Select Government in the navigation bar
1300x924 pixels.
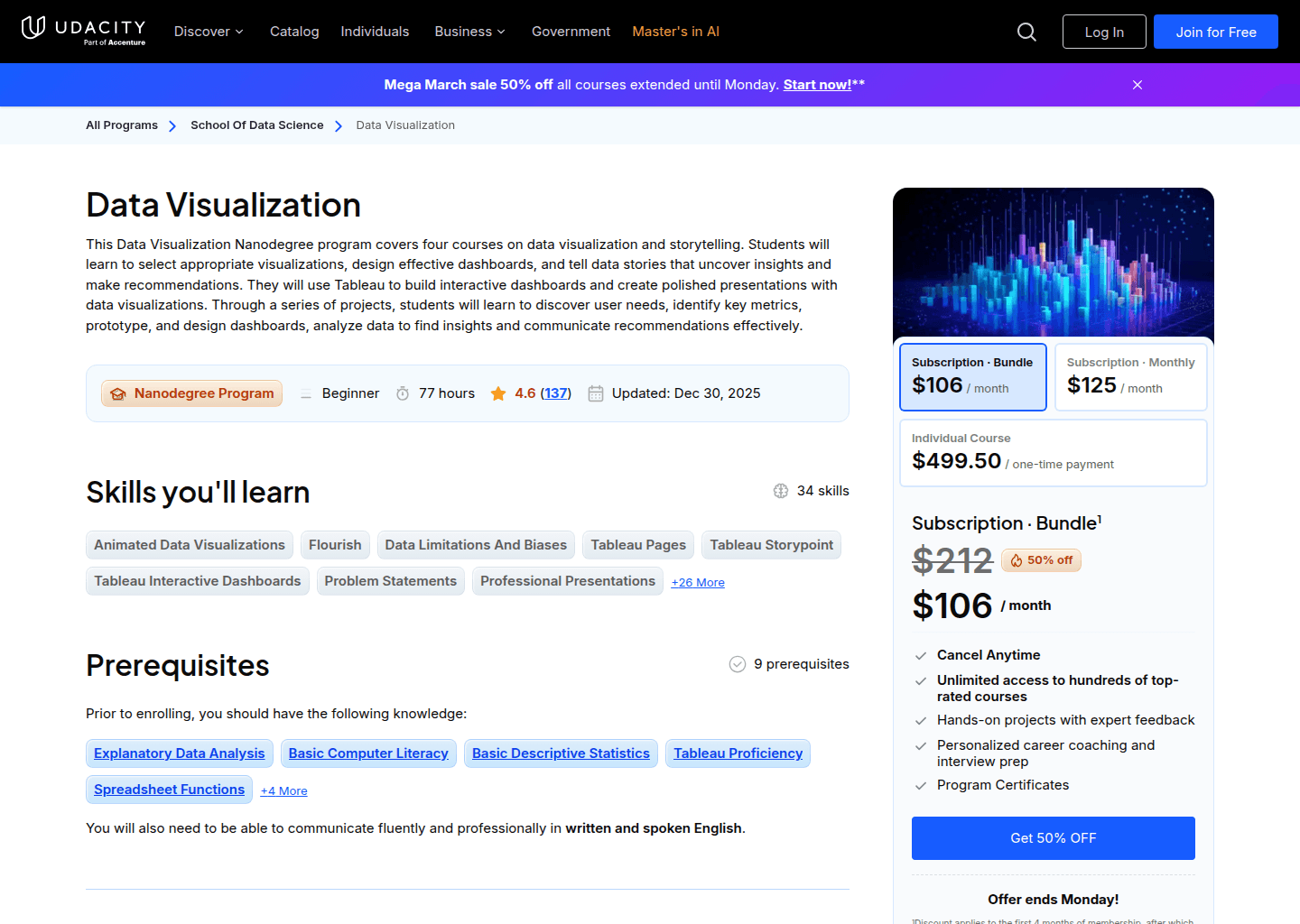(571, 31)
